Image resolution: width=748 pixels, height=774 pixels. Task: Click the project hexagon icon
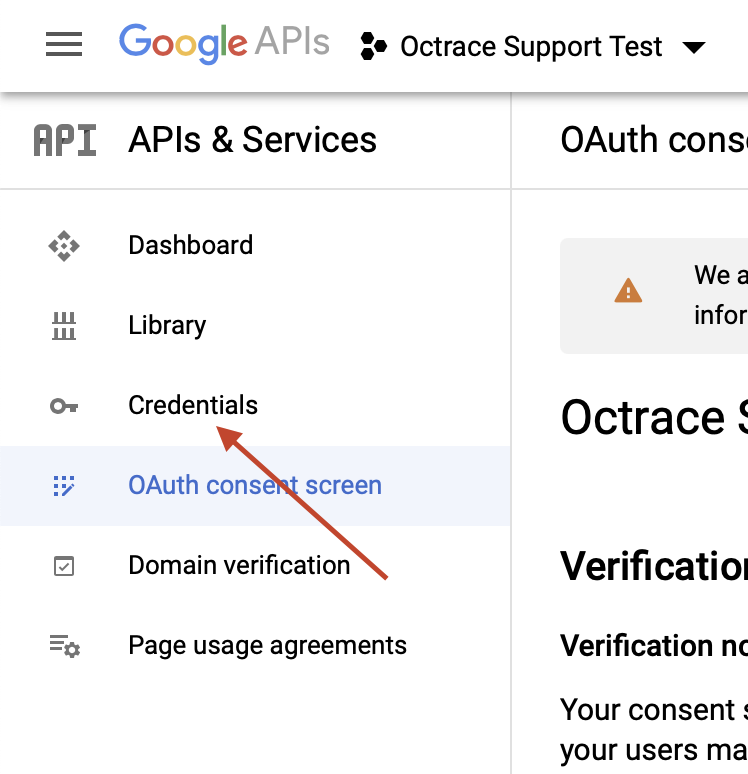373,46
